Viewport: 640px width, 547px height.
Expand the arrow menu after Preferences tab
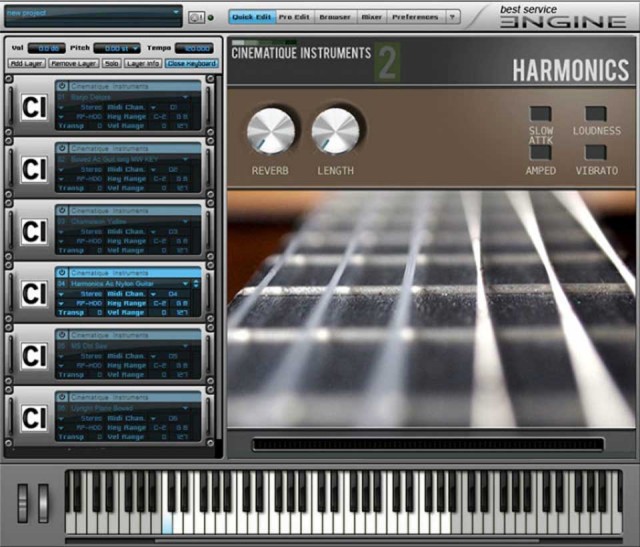tap(452, 17)
